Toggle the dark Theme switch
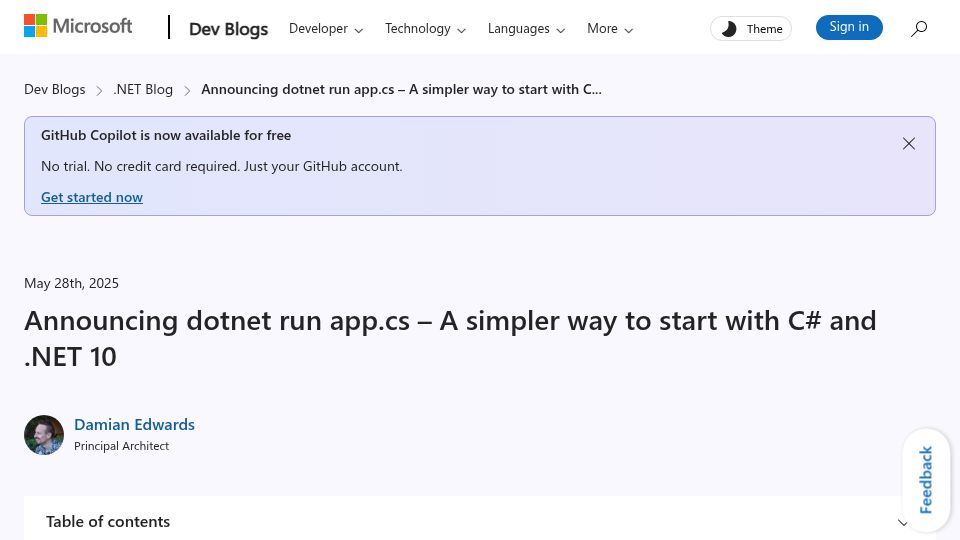 [751, 29]
